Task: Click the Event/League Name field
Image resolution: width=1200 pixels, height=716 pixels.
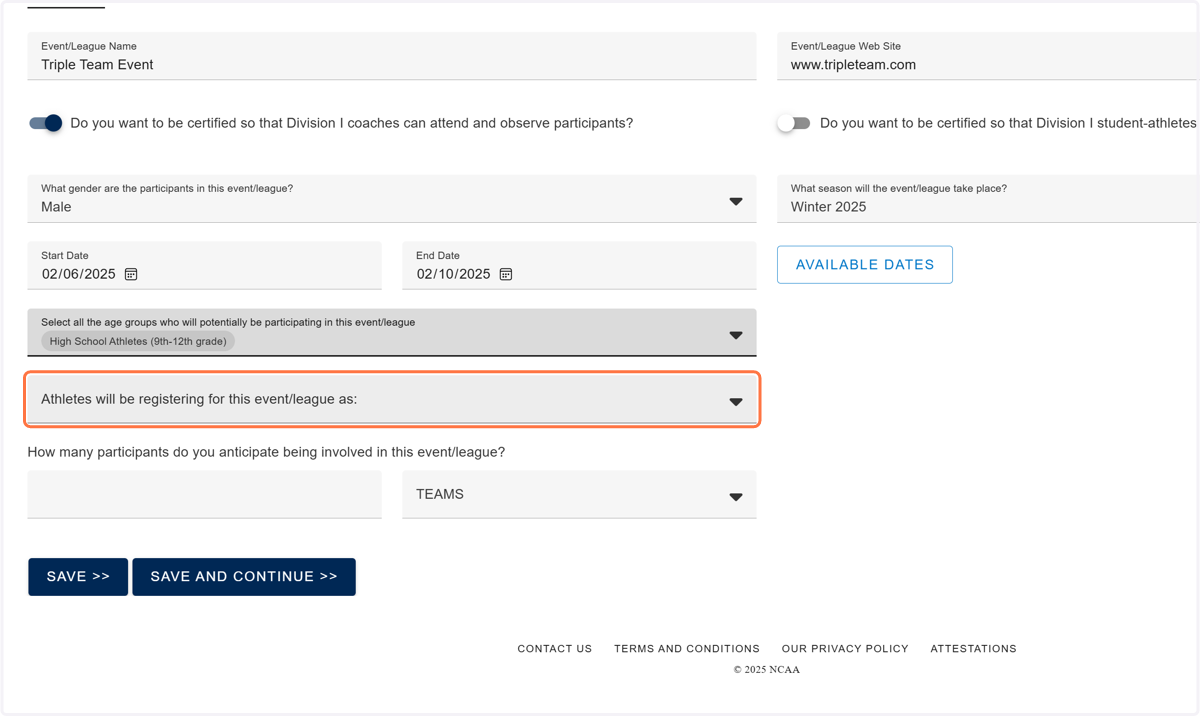Action: [x=392, y=56]
